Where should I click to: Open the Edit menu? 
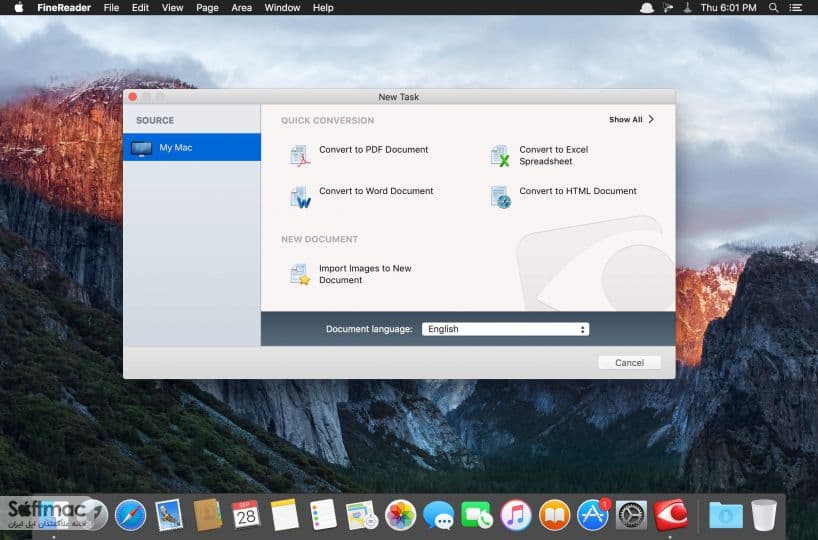coord(140,8)
